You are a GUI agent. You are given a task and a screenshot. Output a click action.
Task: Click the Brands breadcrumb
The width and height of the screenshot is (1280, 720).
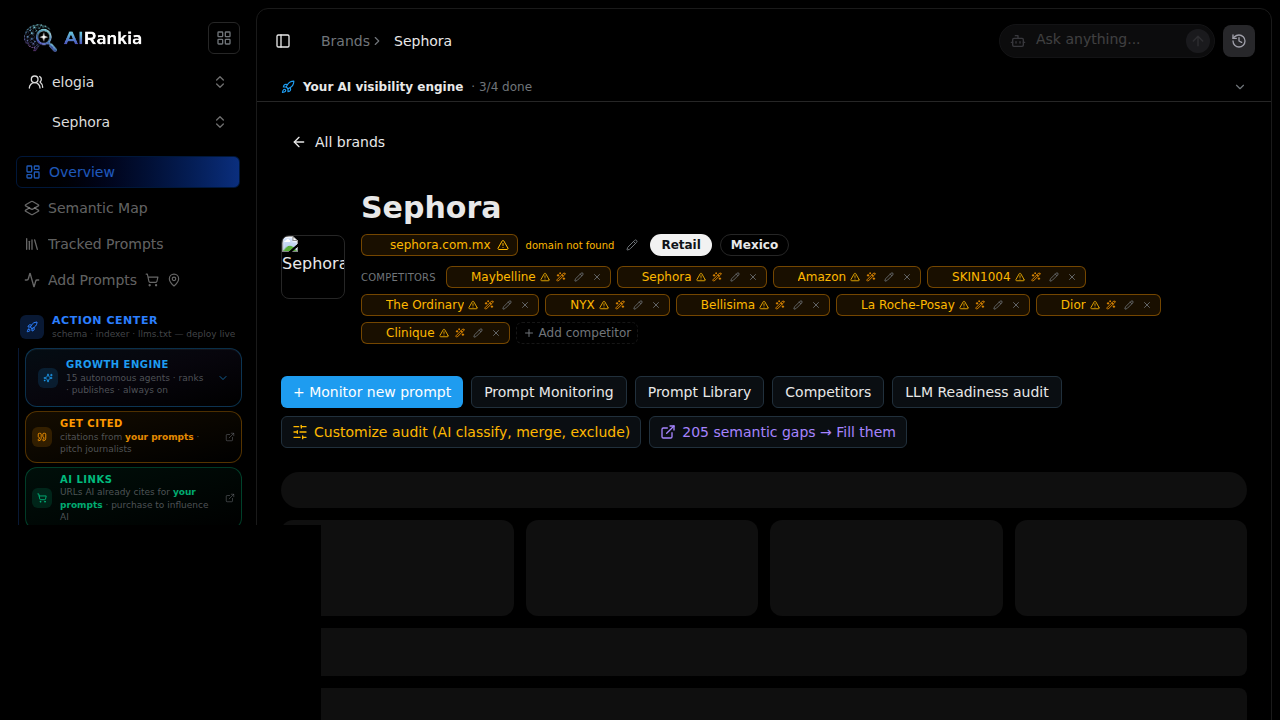(x=345, y=41)
